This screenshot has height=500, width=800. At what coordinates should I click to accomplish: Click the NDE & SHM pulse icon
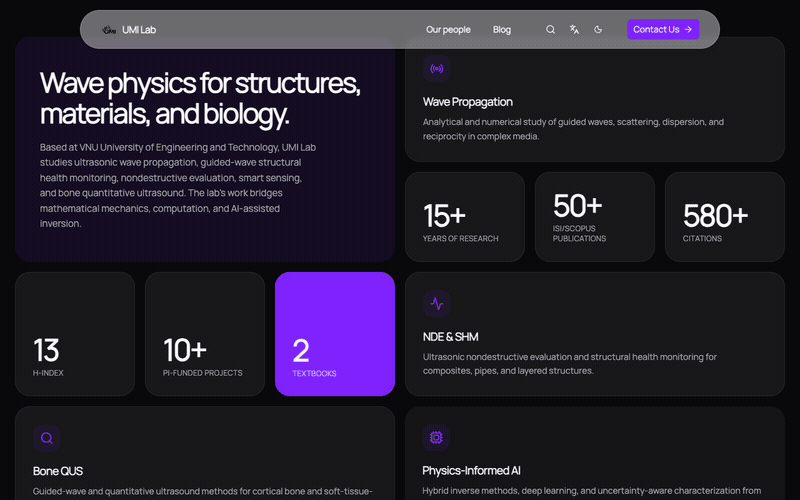click(437, 304)
